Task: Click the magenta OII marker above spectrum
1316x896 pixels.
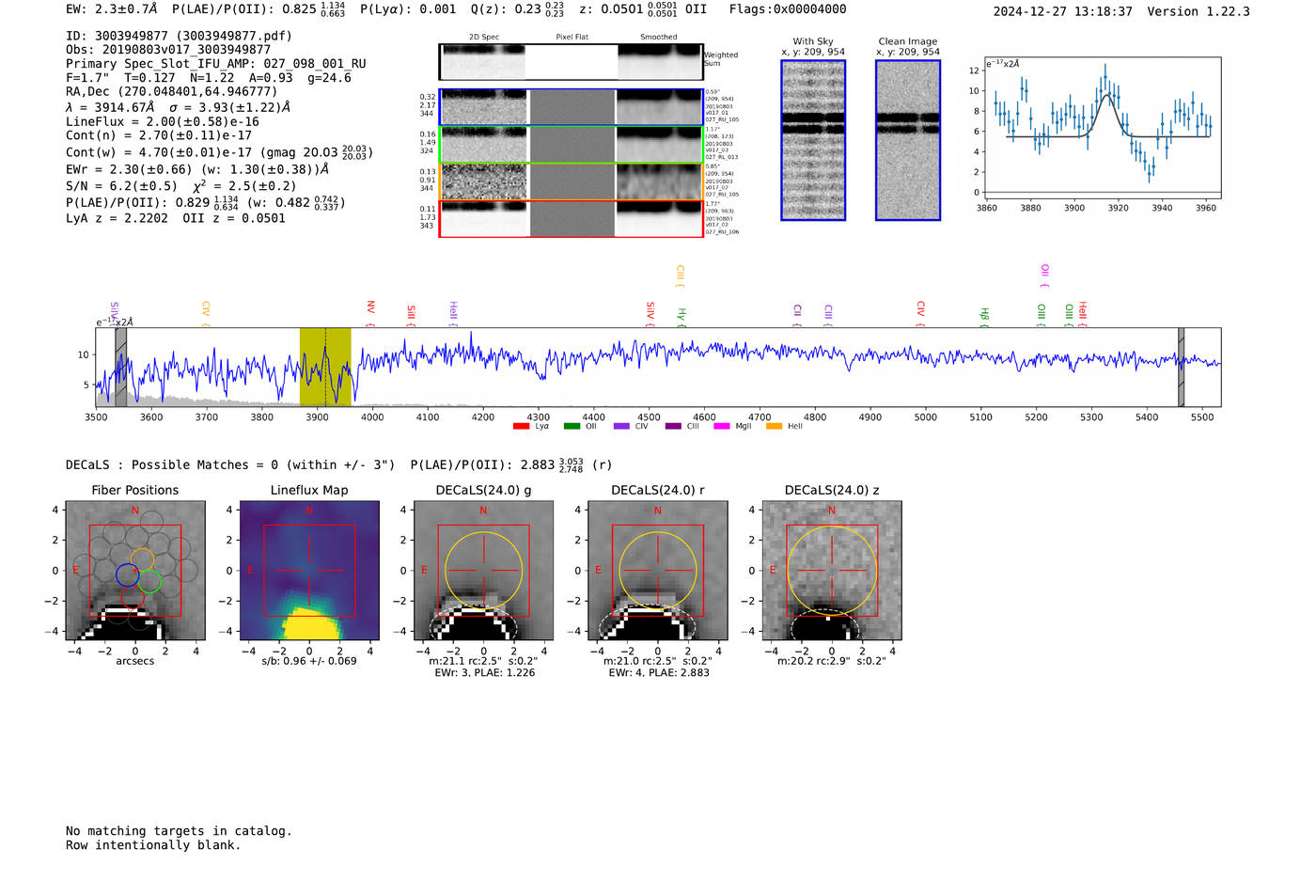Action: 1044,275
